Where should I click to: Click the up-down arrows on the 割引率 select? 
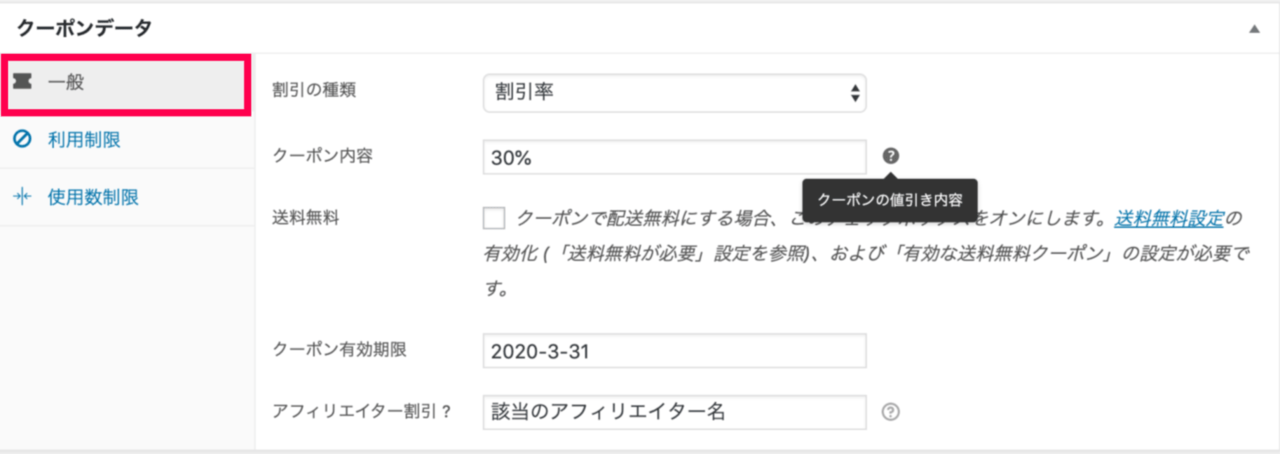pos(854,93)
